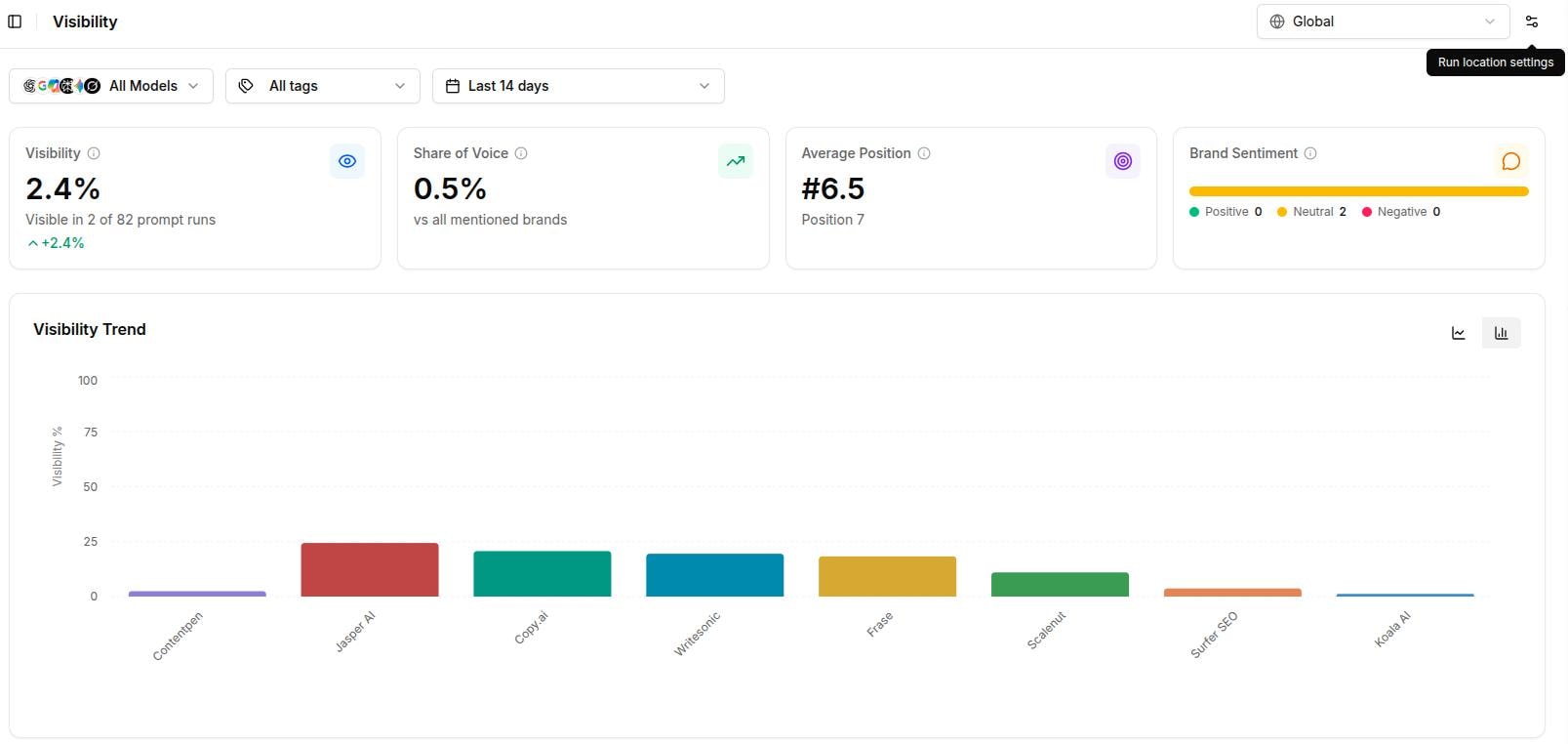Click the Koala AI bar
Screen dimensions: 1568x744
tap(1406, 595)
